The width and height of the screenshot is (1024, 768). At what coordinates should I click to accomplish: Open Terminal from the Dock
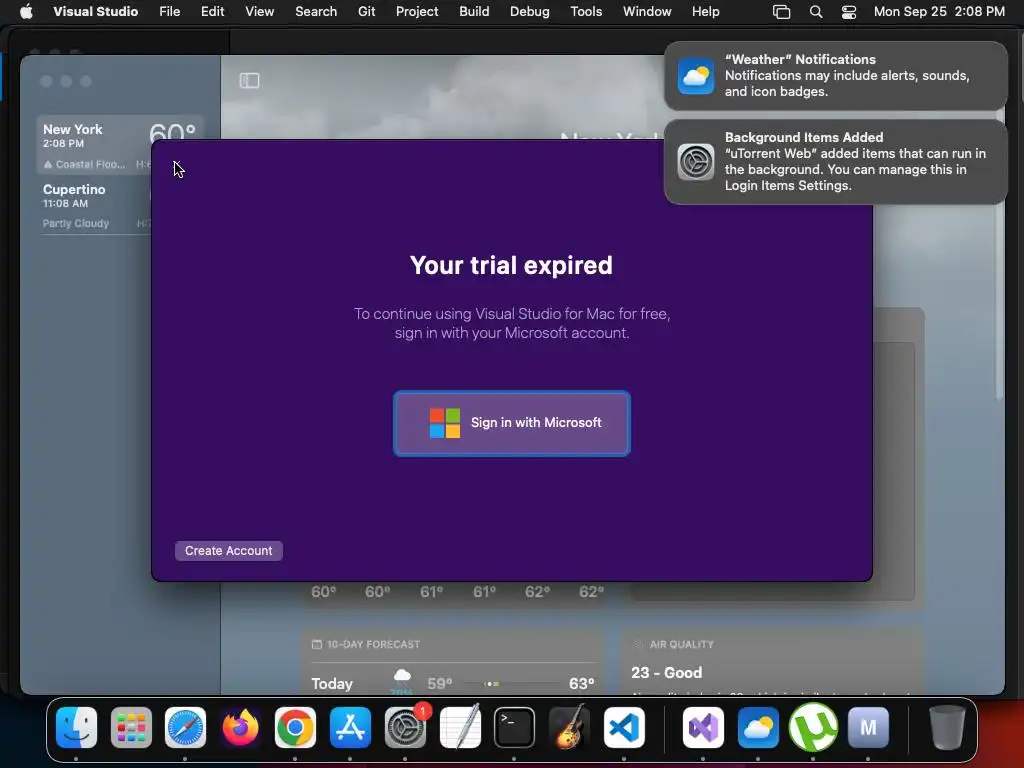pyautogui.click(x=514, y=727)
